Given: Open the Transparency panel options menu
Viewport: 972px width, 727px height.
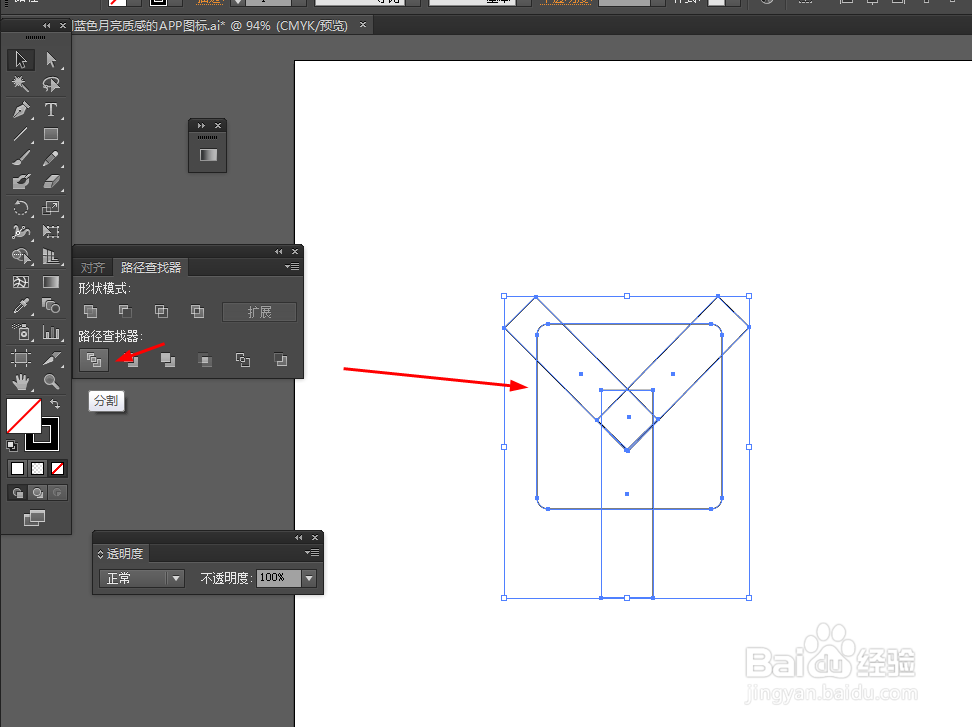Looking at the screenshot, I should [312, 552].
